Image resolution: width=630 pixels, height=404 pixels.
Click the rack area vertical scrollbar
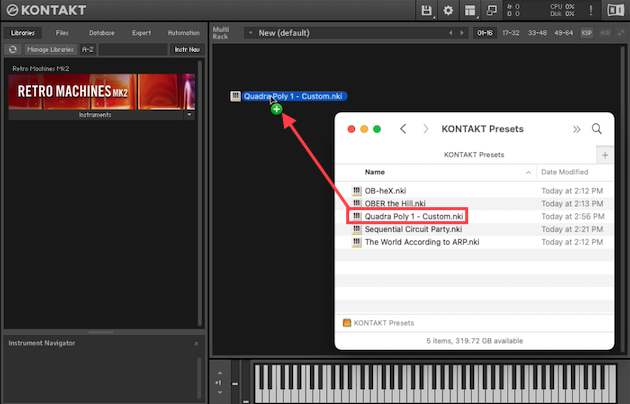coord(623,199)
